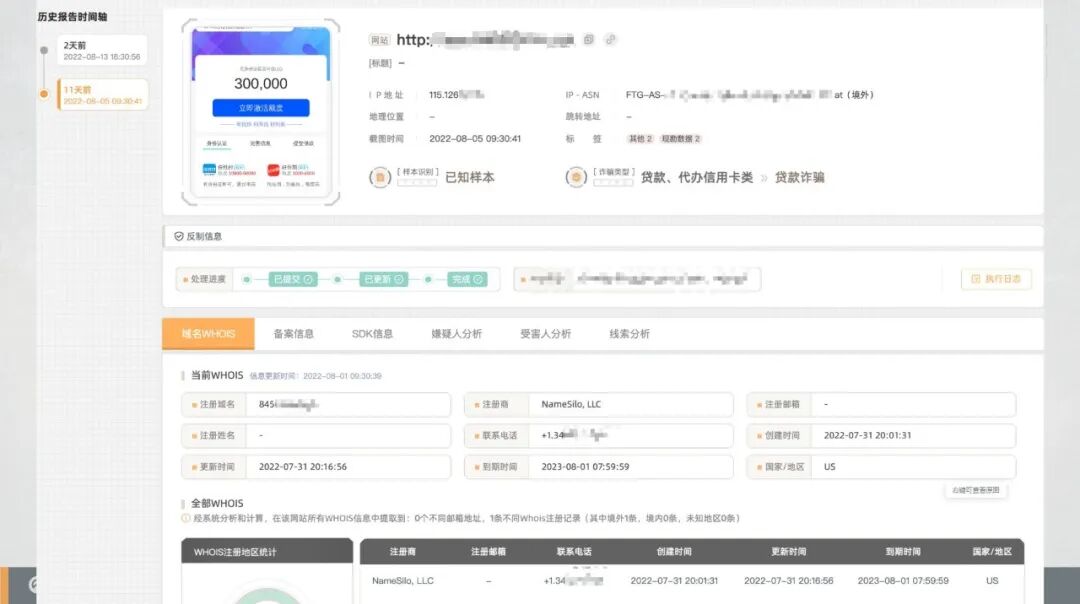This screenshot has width=1080, height=604.
Task: Click the contact phone field starting +1.34
Action: [x=599, y=435]
